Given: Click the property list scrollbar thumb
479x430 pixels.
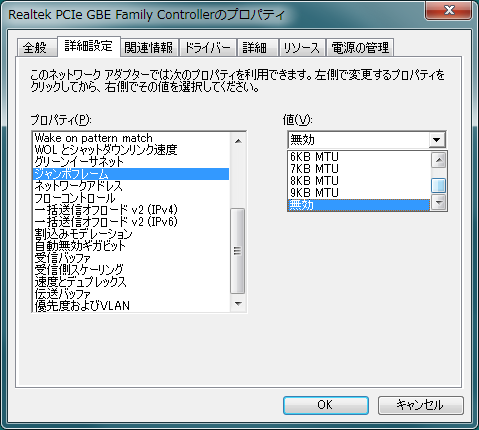Looking at the screenshot, I should 237,251.
